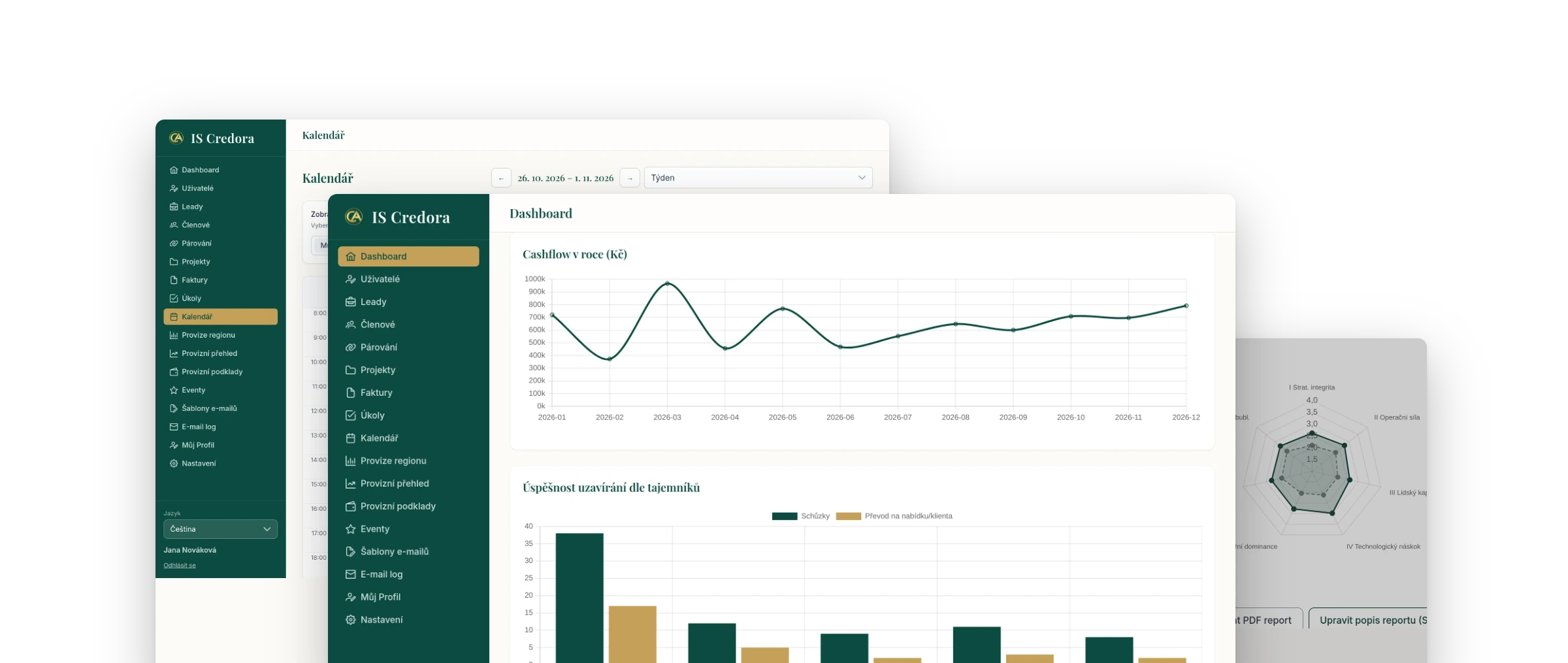
Task: Click the date range 26. 10. 2026 – 1. 11. 2026
Action: coord(566,178)
